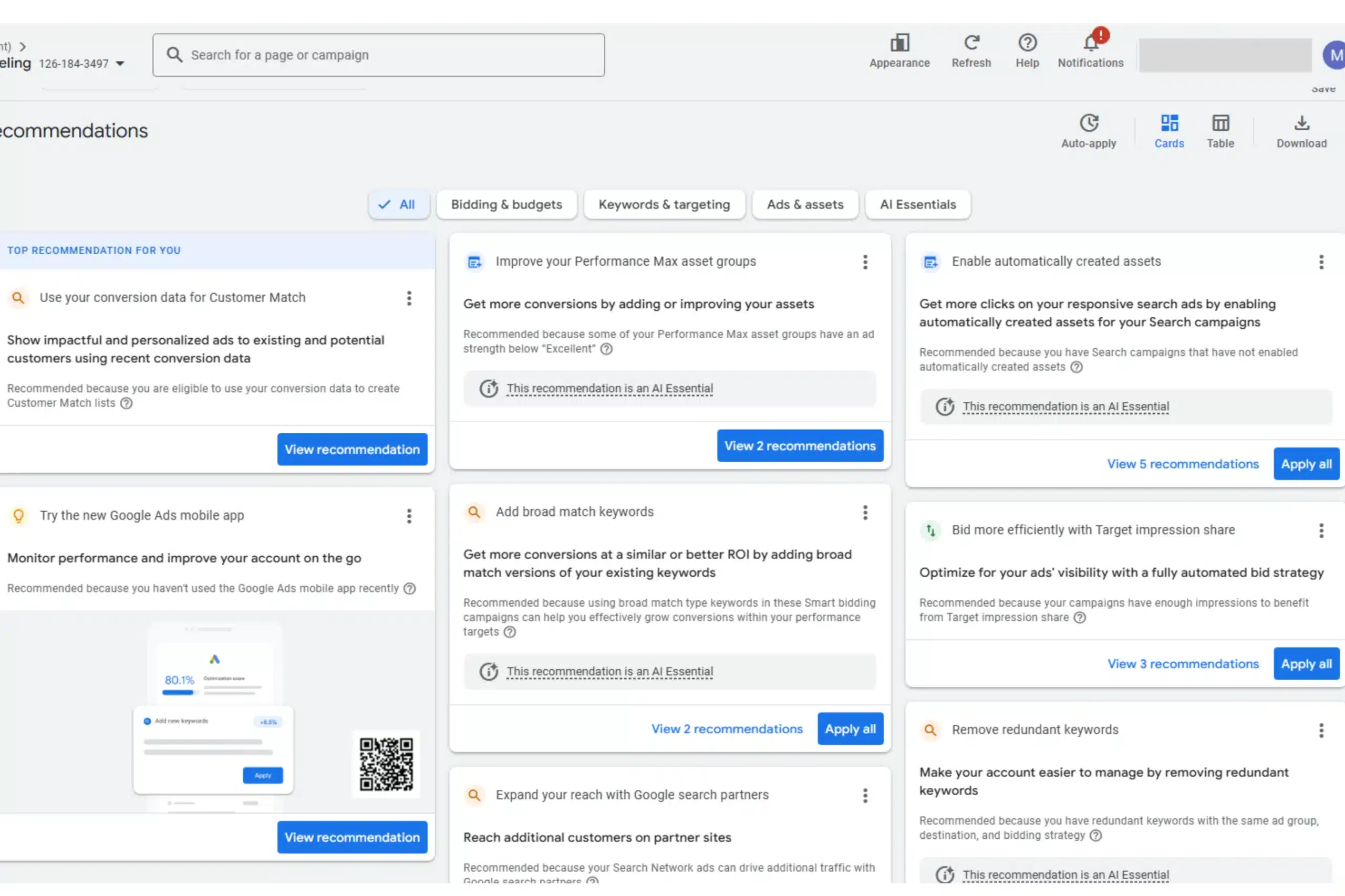This screenshot has height=896, width=1345.
Task: Filter by AI Essentials
Action: pyautogui.click(x=917, y=205)
